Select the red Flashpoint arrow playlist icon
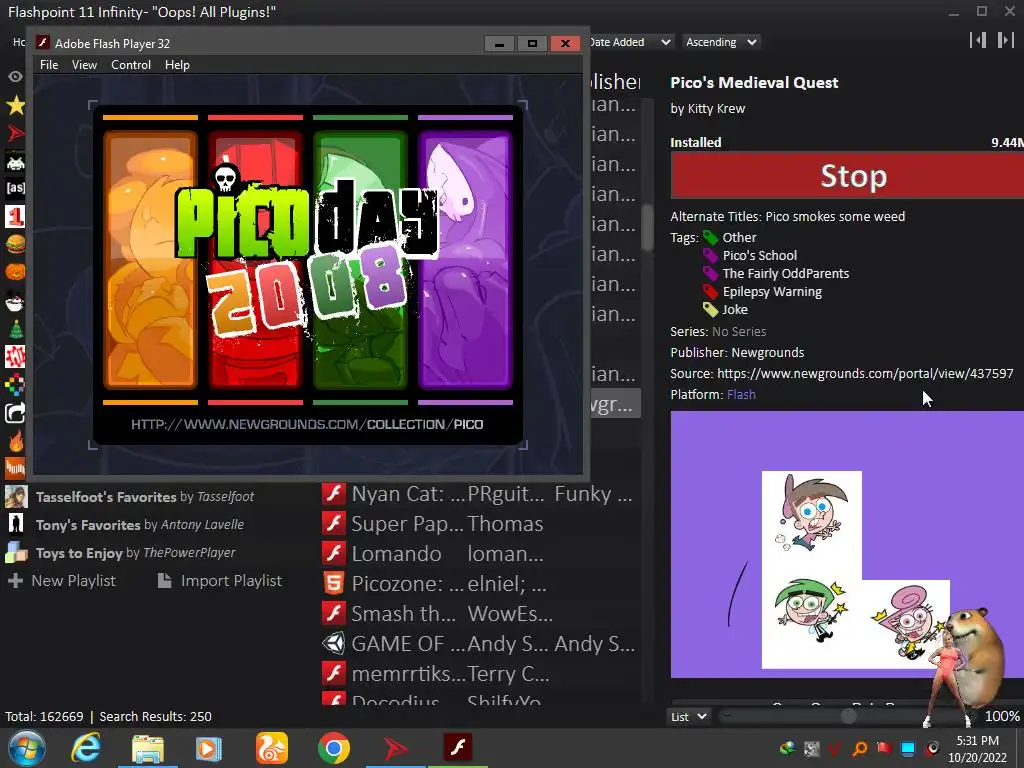Screen dimensions: 1024x768 pos(15,133)
